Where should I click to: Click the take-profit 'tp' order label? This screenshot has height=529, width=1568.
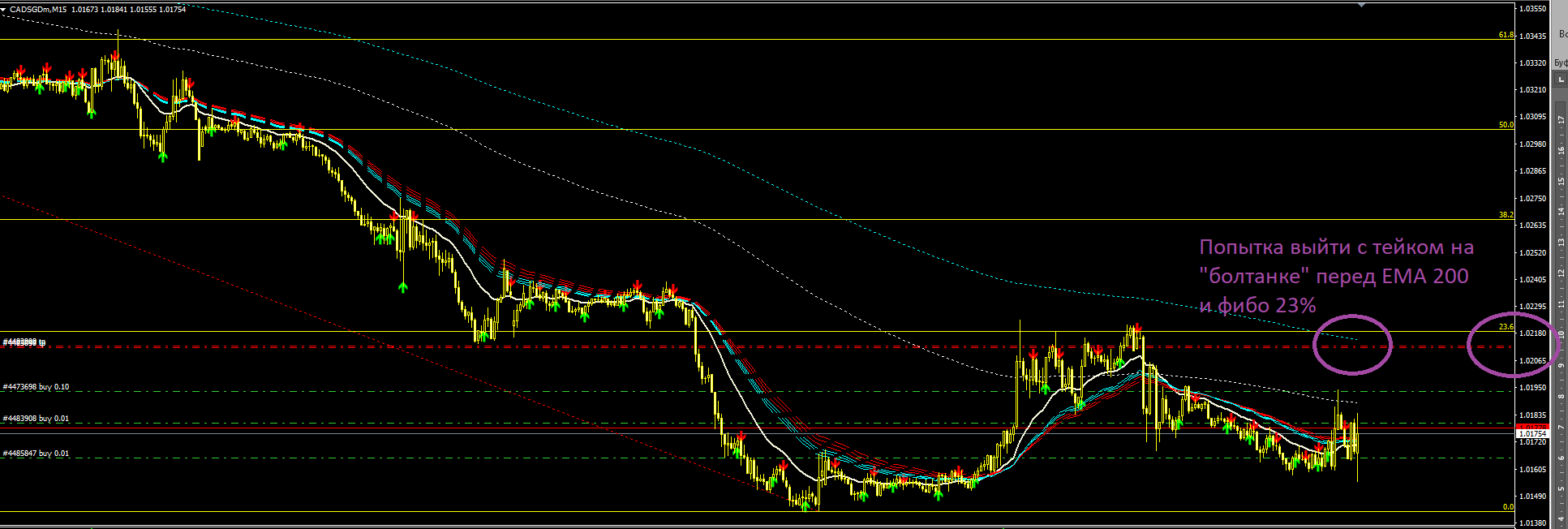[24, 342]
